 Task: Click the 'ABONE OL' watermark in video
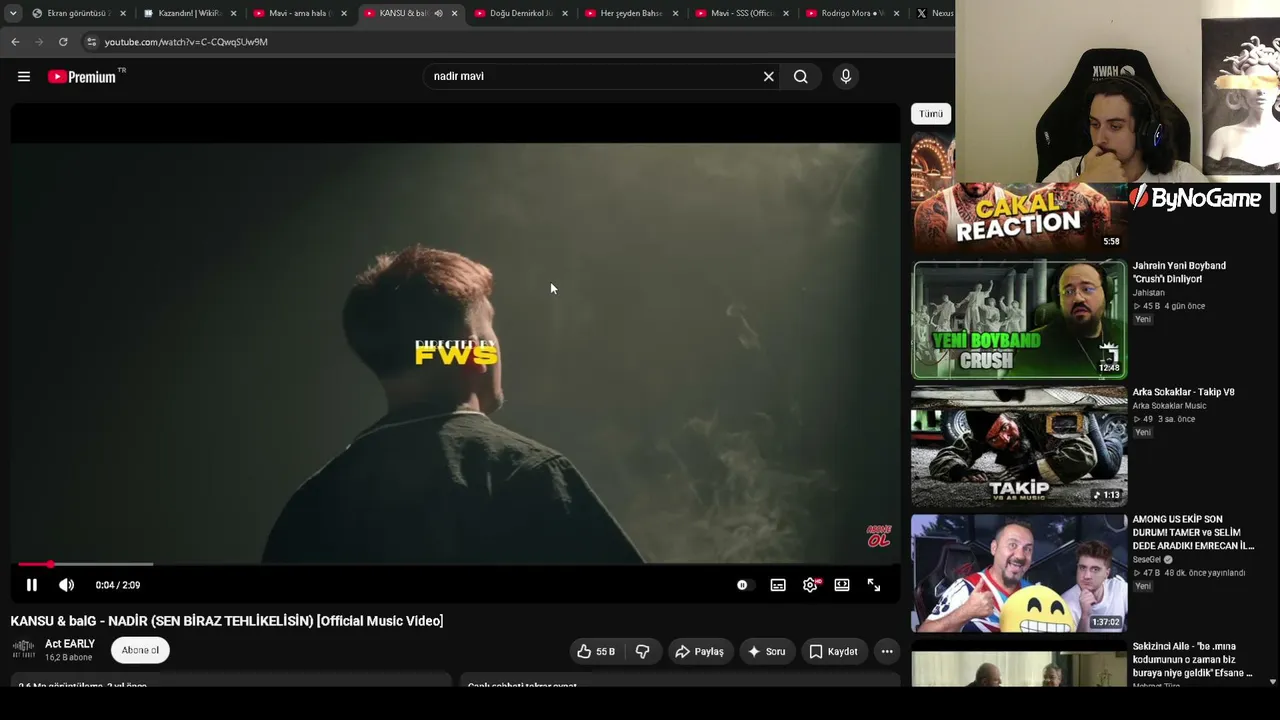coord(878,537)
